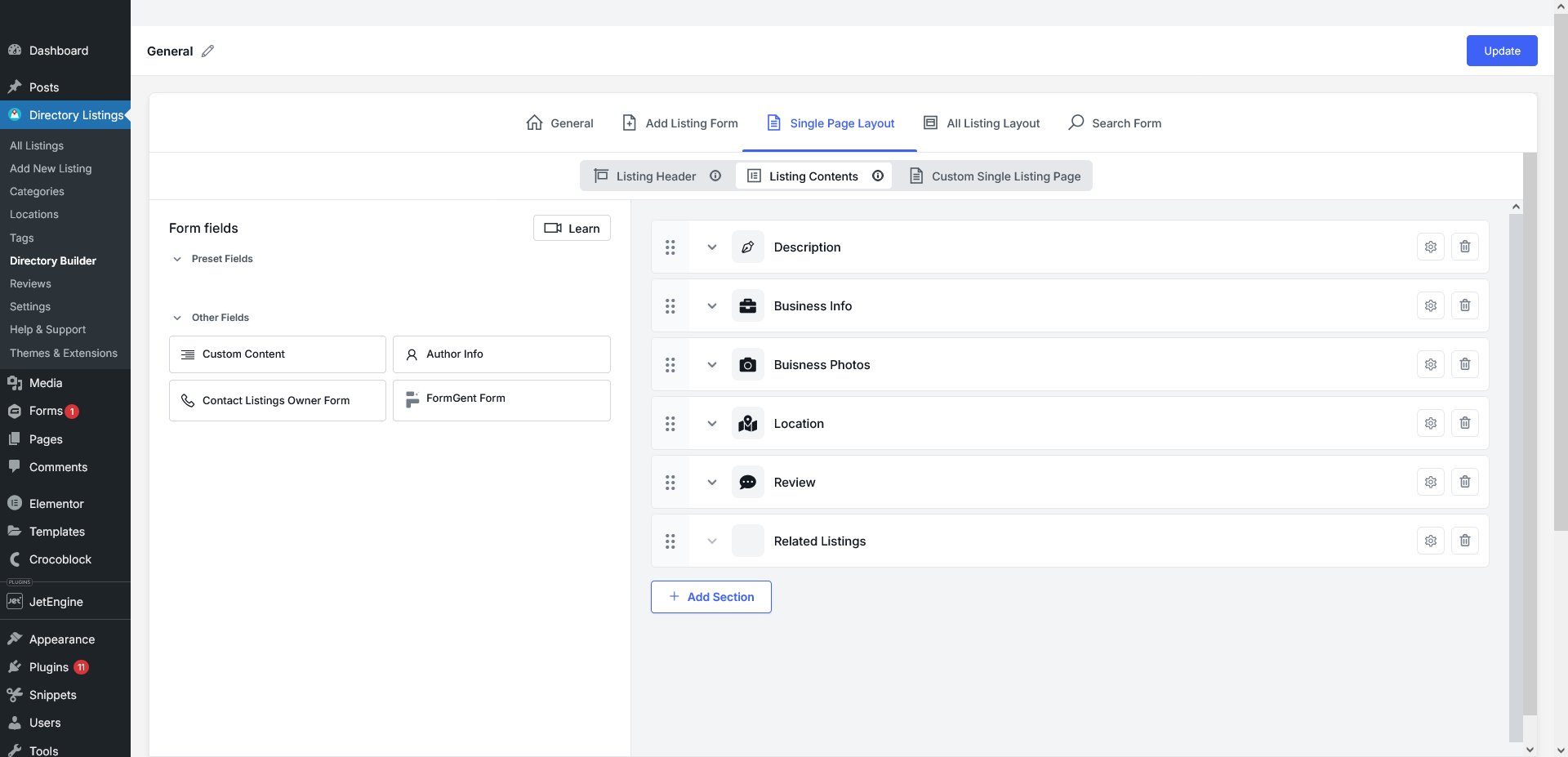Expand the Description section chevron
This screenshot has height=757, width=1568.
tap(711, 247)
